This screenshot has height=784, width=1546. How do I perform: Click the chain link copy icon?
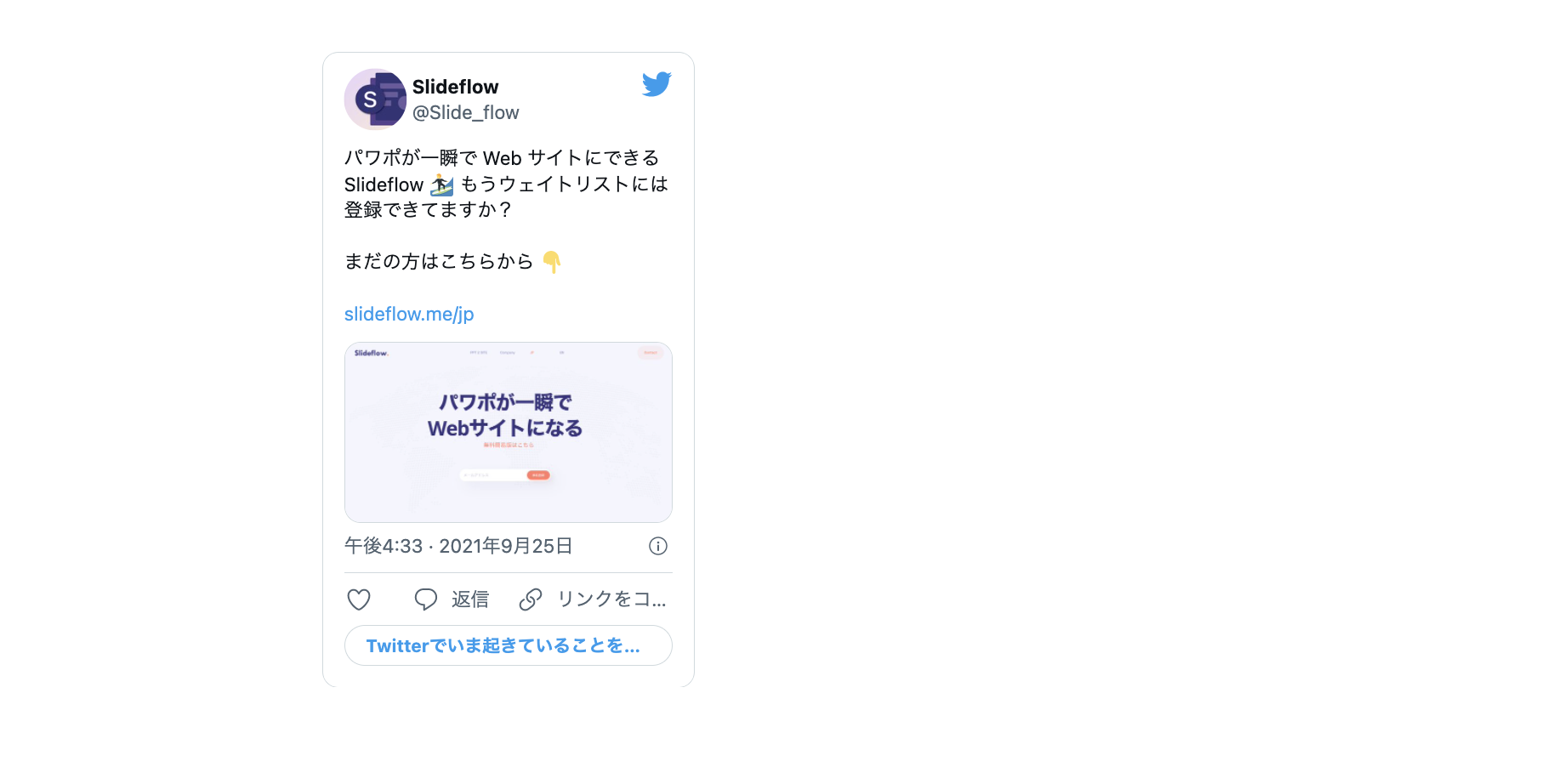click(531, 599)
